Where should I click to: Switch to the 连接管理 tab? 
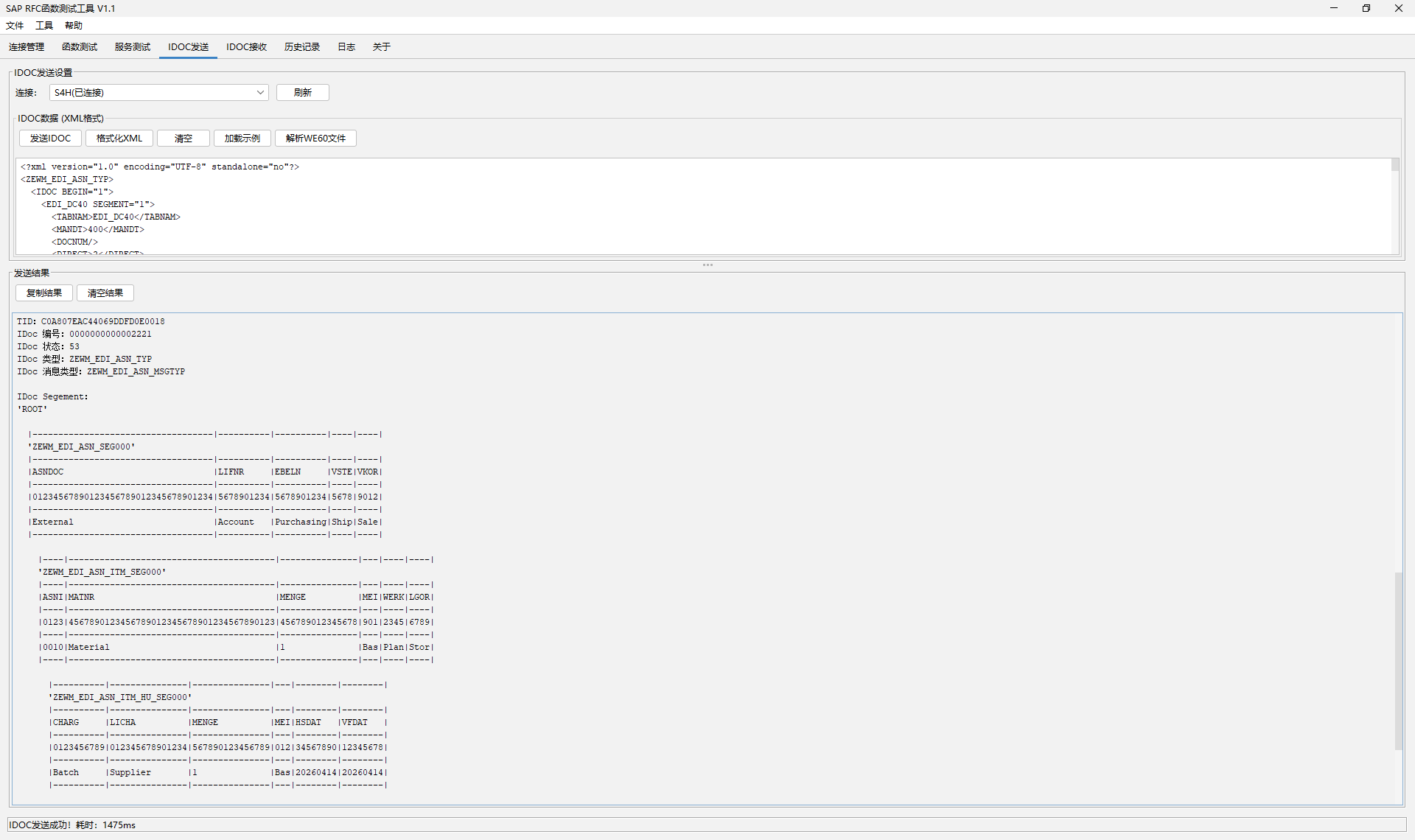point(27,47)
